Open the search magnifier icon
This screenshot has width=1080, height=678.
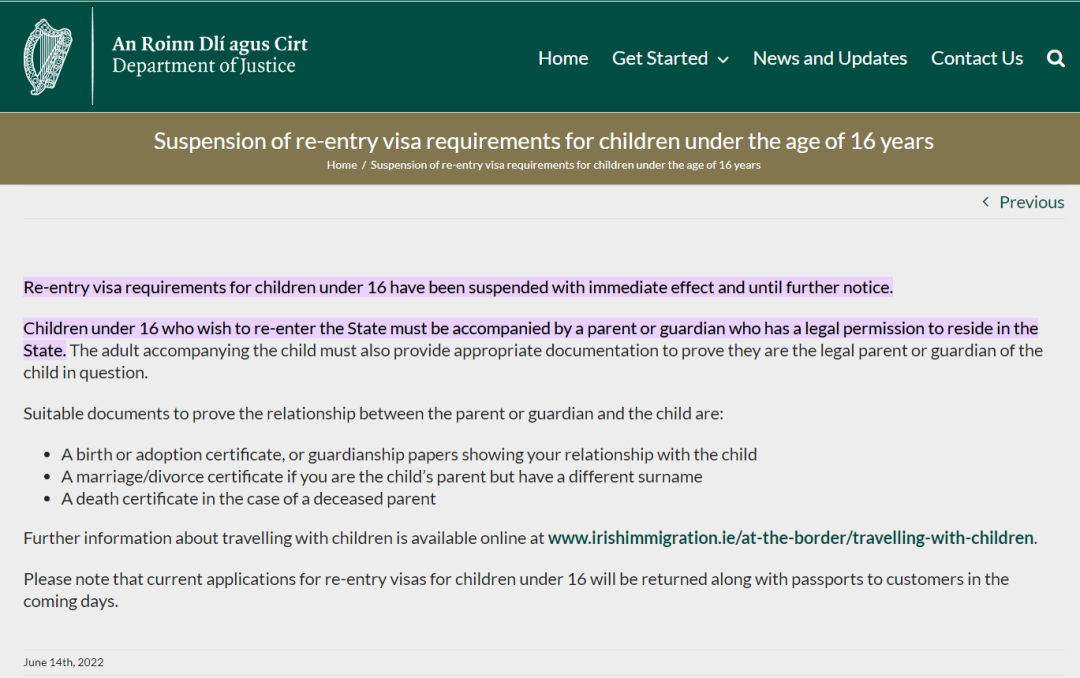coord(1055,59)
